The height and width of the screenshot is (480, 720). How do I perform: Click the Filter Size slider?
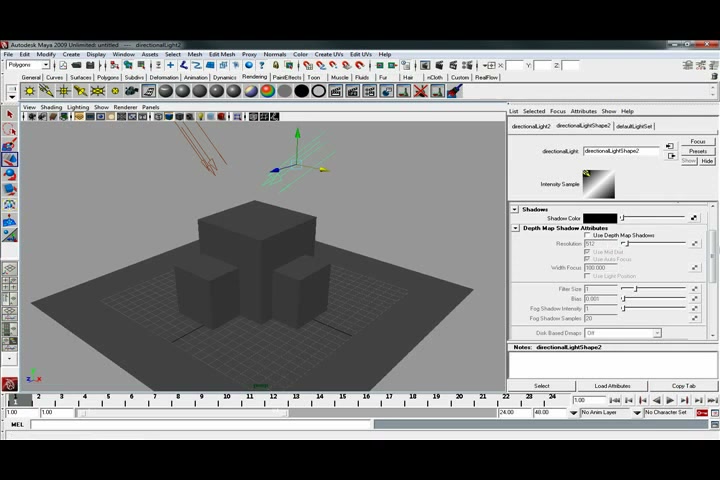click(652, 288)
